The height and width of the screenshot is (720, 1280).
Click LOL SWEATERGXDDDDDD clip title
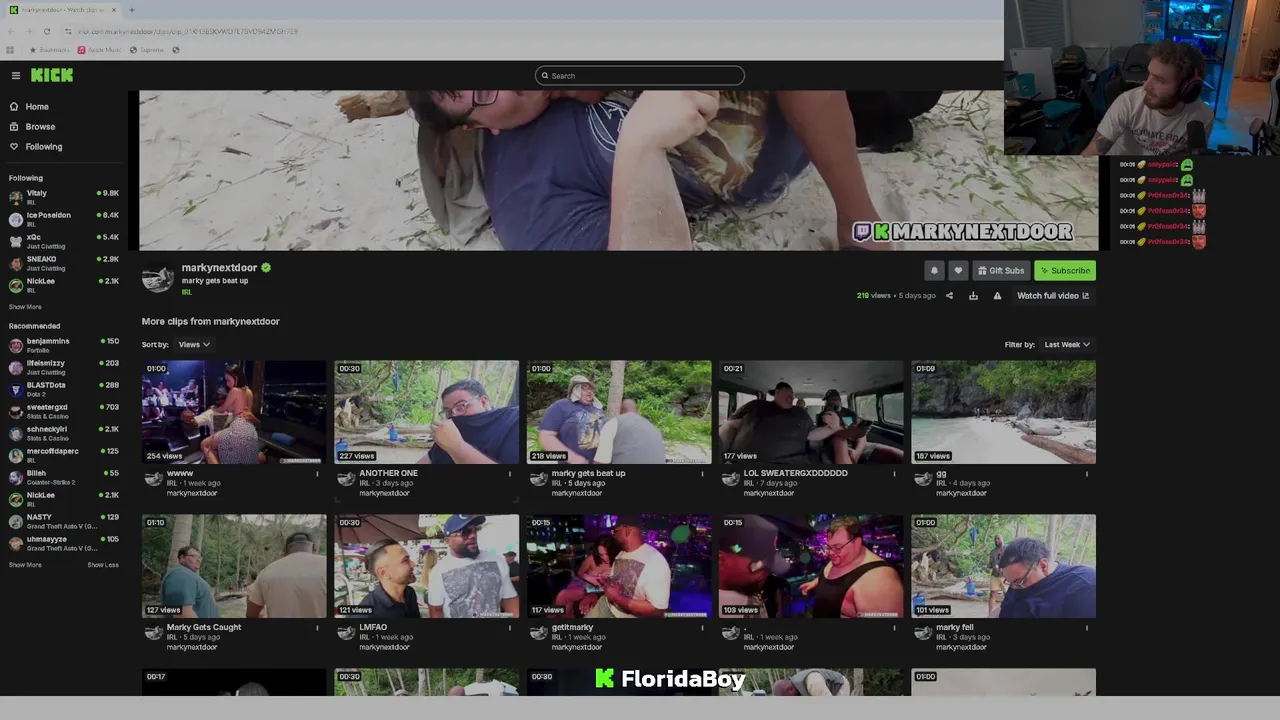tap(795, 473)
